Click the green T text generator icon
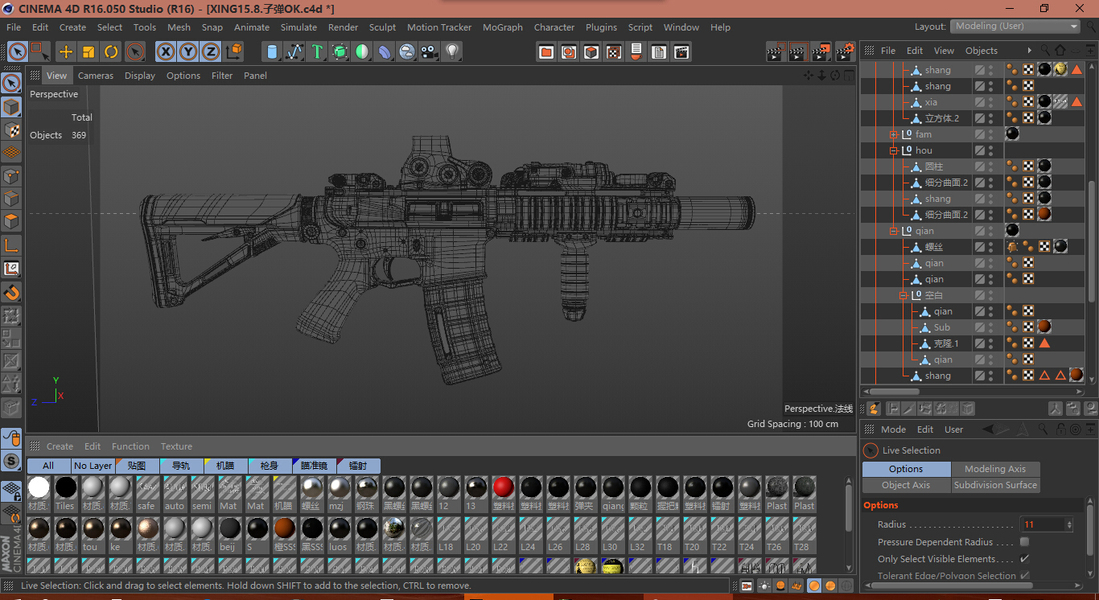Viewport: 1099px width, 600px height. coord(317,51)
